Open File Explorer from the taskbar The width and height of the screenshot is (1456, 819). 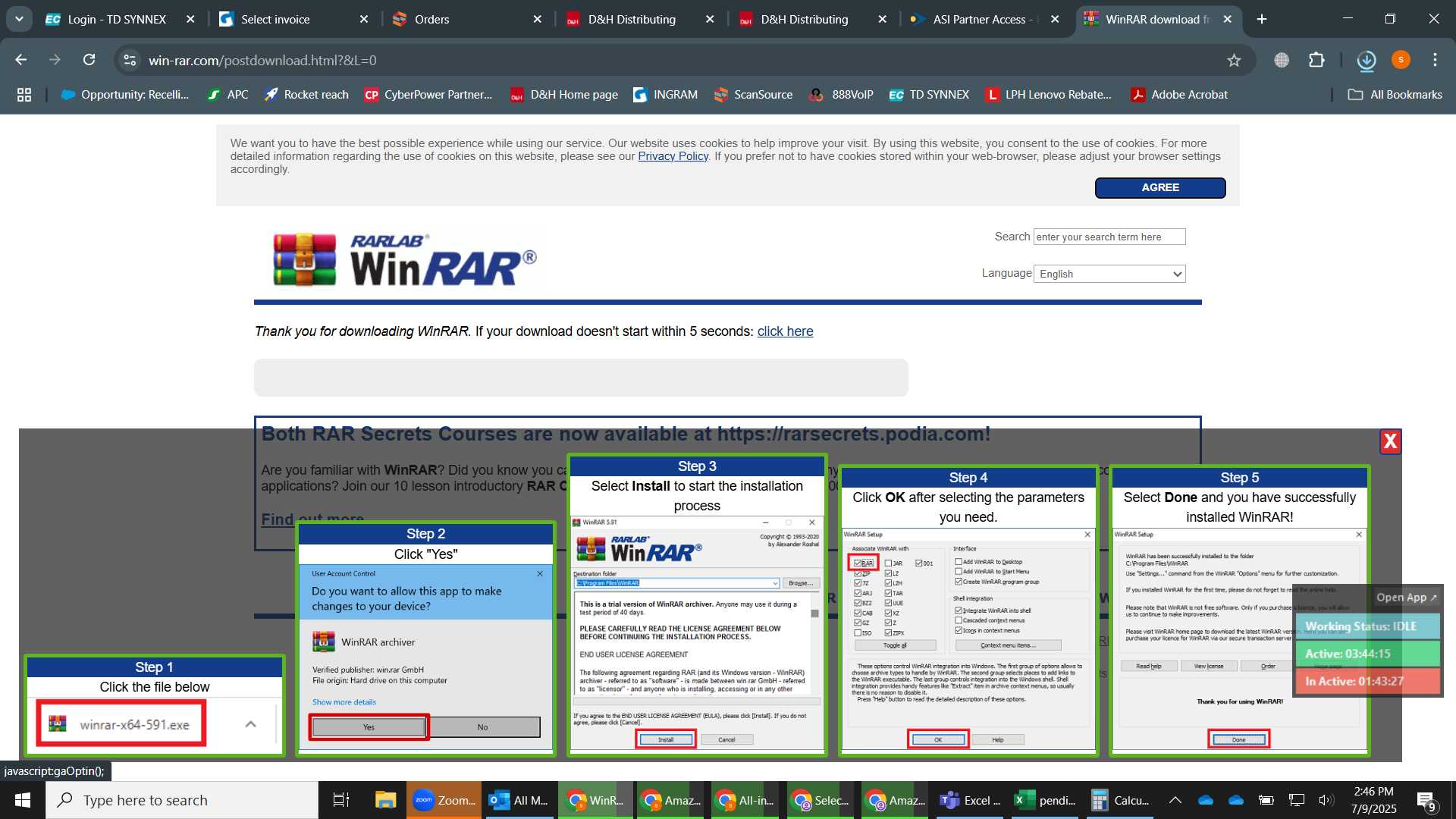pyautogui.click(x=385, y=800)
